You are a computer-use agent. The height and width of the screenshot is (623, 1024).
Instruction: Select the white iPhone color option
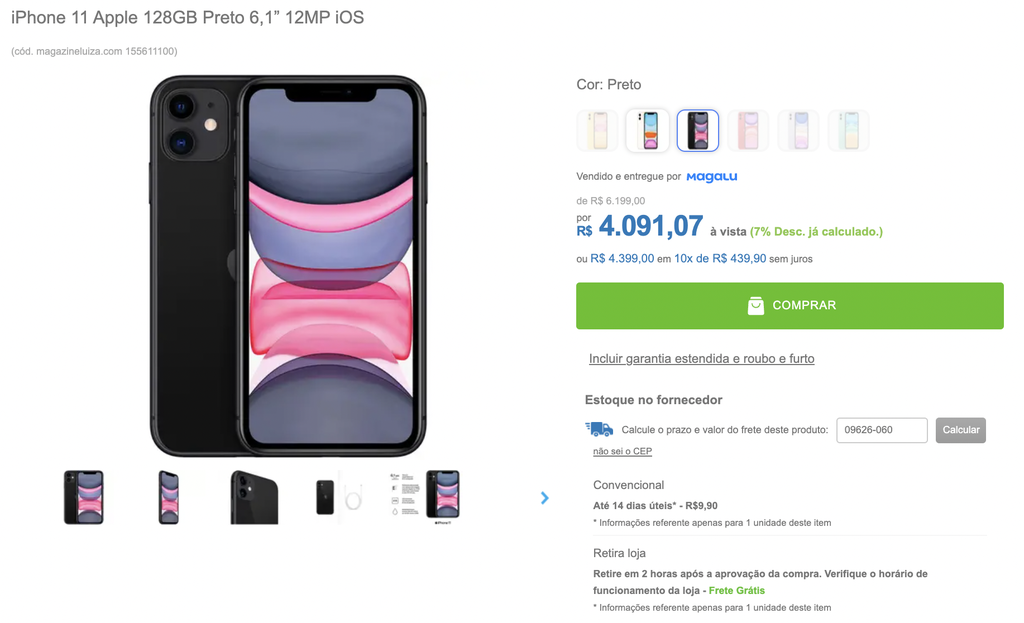[x=647, y=131]
